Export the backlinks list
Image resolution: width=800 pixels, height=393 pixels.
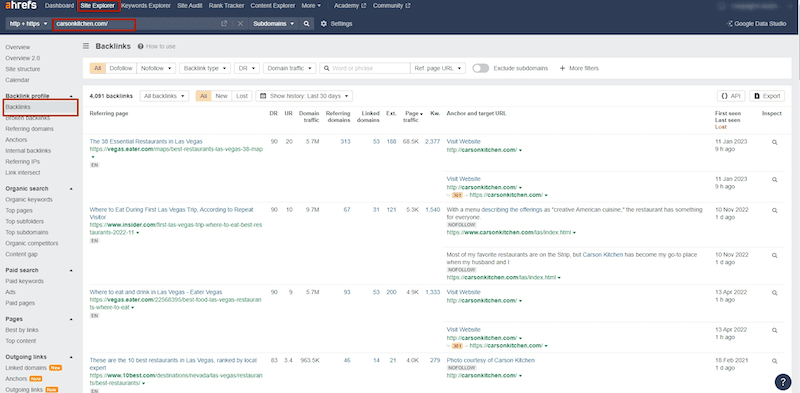tap(767, 96)
